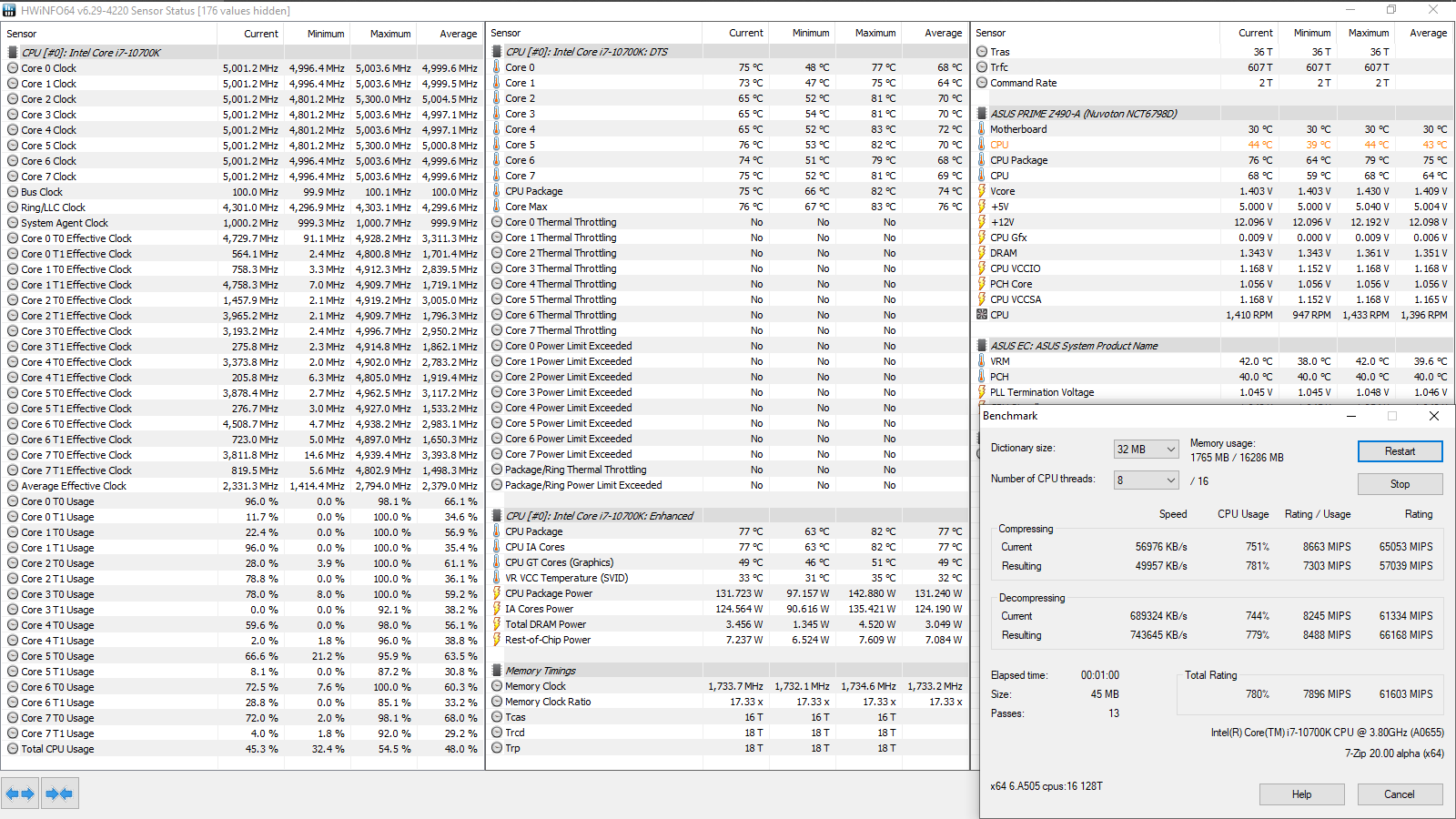The width and height of the screenshot is (1456, 819).
Task: Select the 'CPU [#0]: Intel Core i7-10700K: Enhanced' header
Action: [600, 516]
